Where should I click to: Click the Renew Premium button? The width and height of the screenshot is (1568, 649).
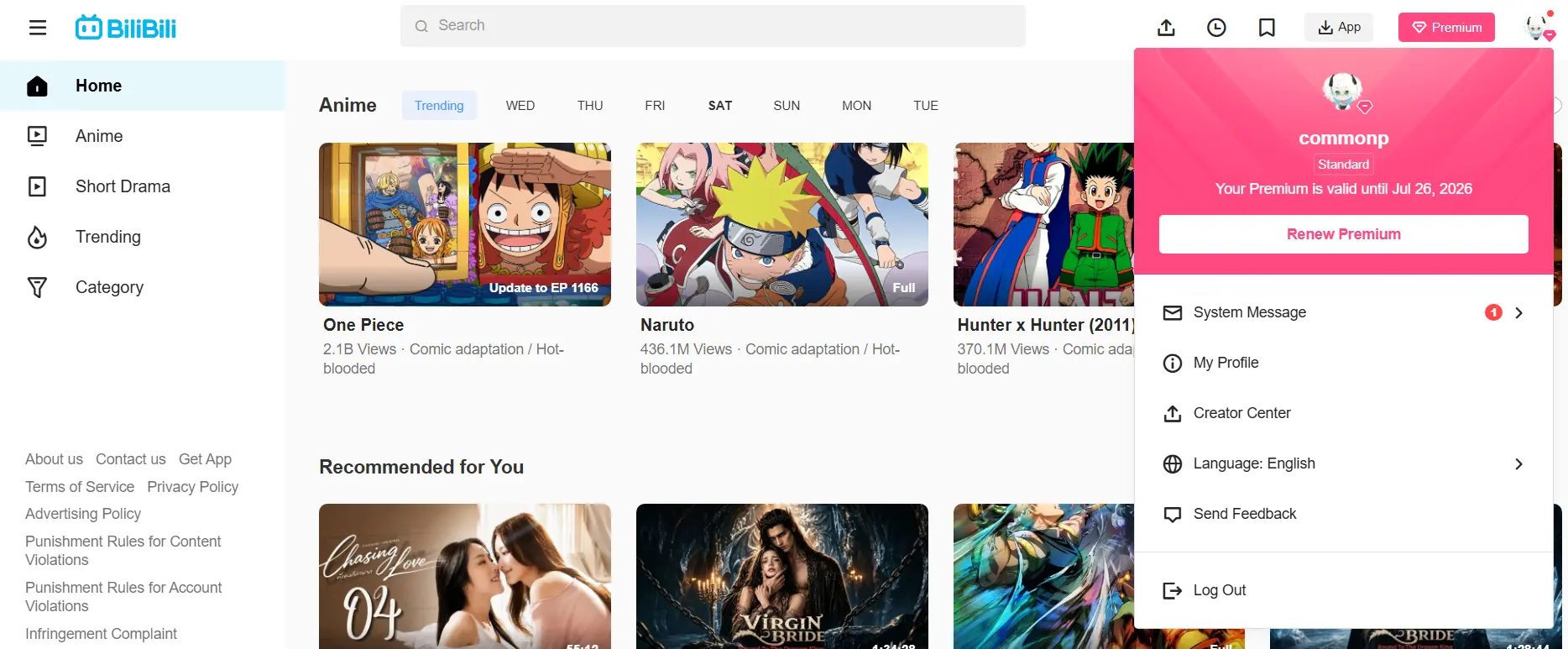(x=1344, y=234)
